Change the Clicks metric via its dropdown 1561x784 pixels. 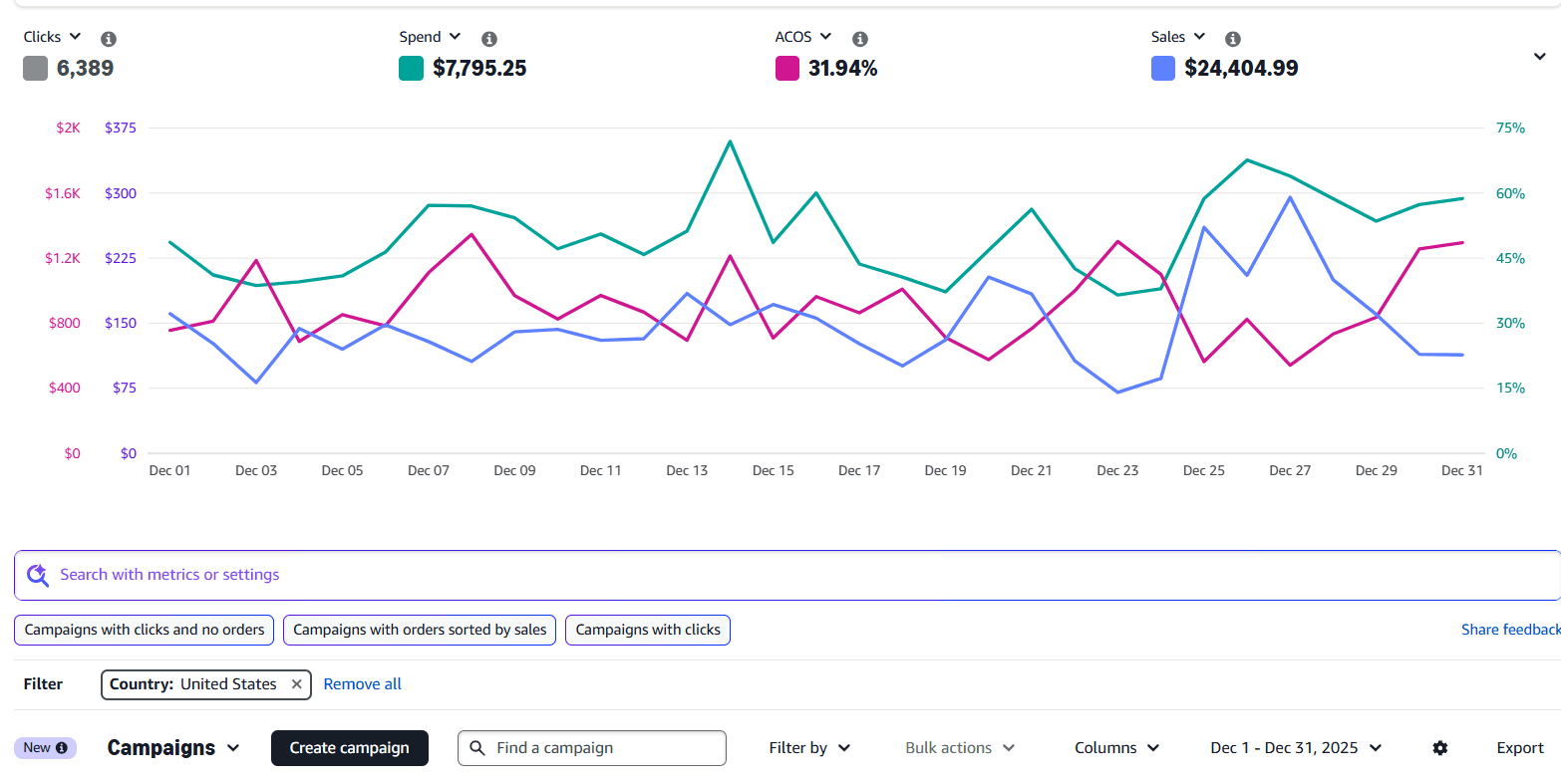point(74,36)
